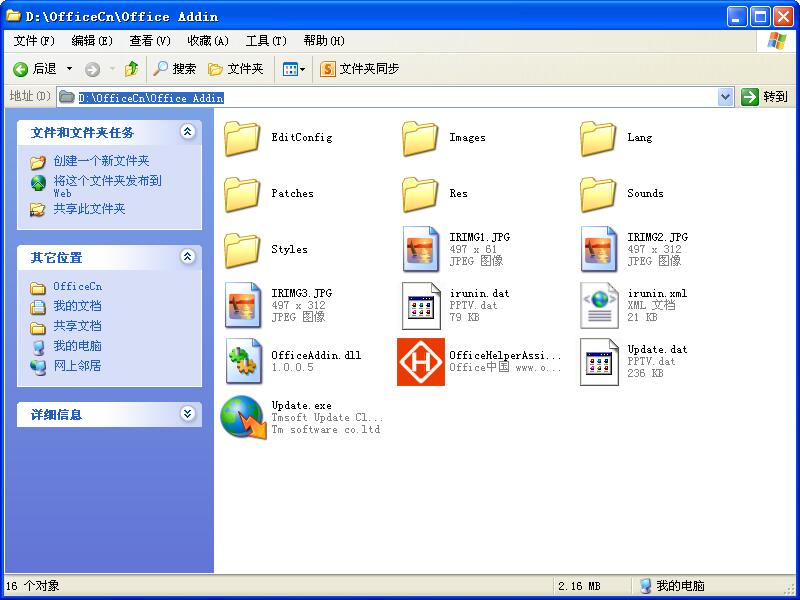This screenshot has height=600, width=800.
Task: Select the Styles folder icon
Action: [242, 251]
